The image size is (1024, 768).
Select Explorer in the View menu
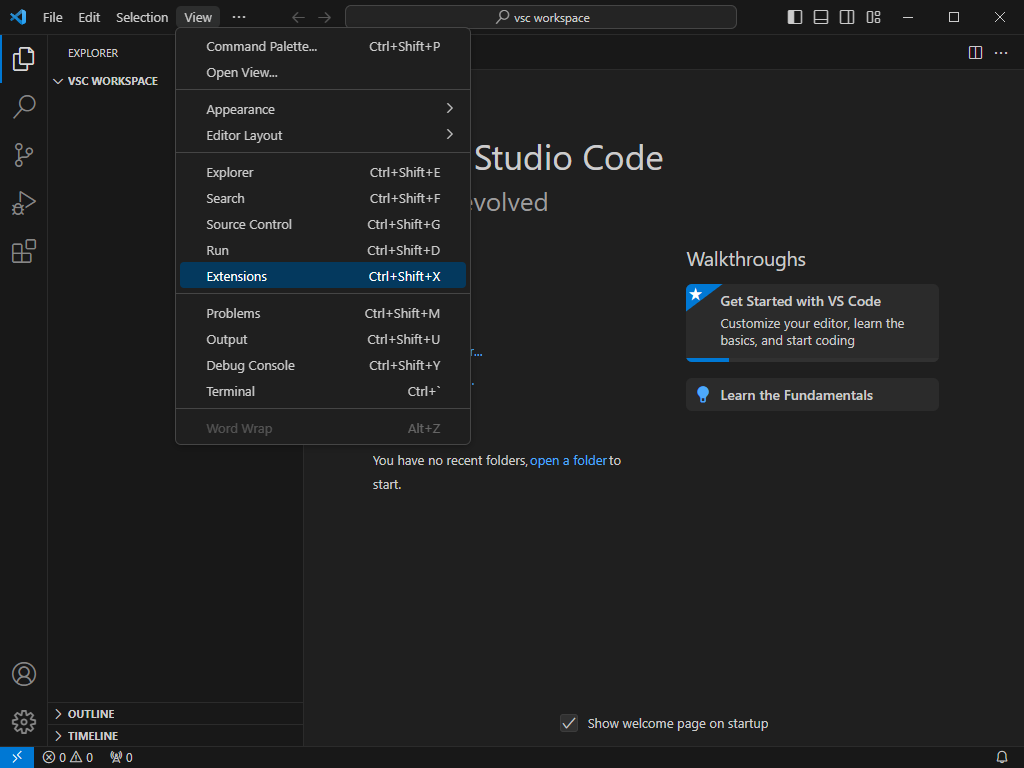[x=323, y=172]
